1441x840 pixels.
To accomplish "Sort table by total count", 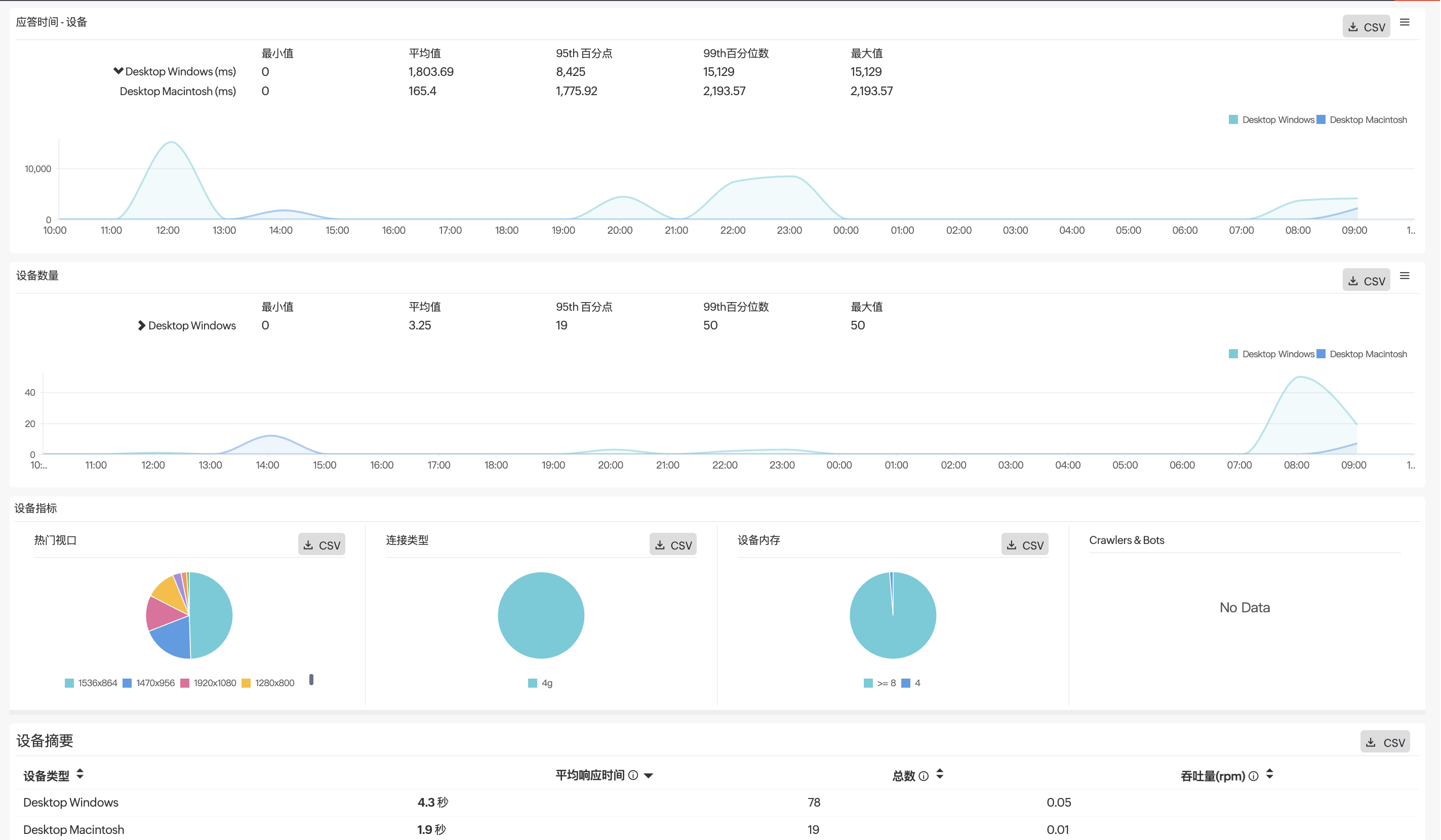I will coord(940,774).
